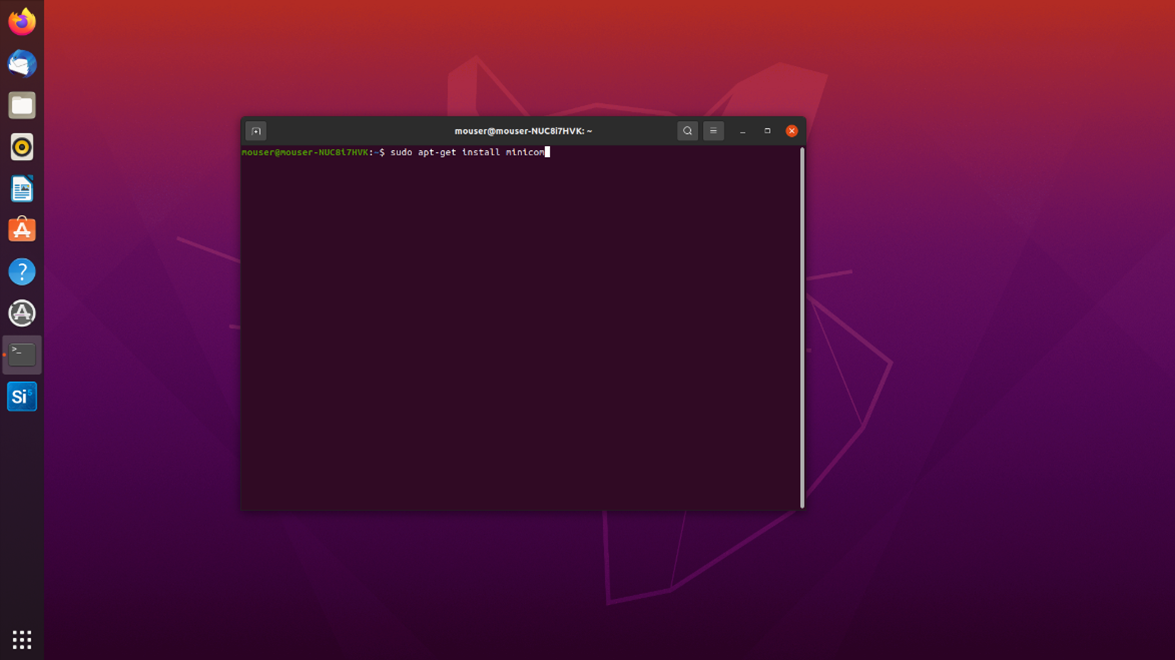
Task: Select the Terminal icon in dock
Action: 22,355
